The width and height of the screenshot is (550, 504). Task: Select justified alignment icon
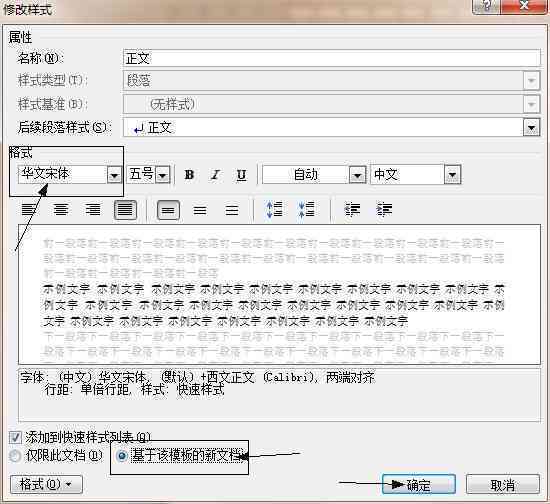click(x=125, y=210)
